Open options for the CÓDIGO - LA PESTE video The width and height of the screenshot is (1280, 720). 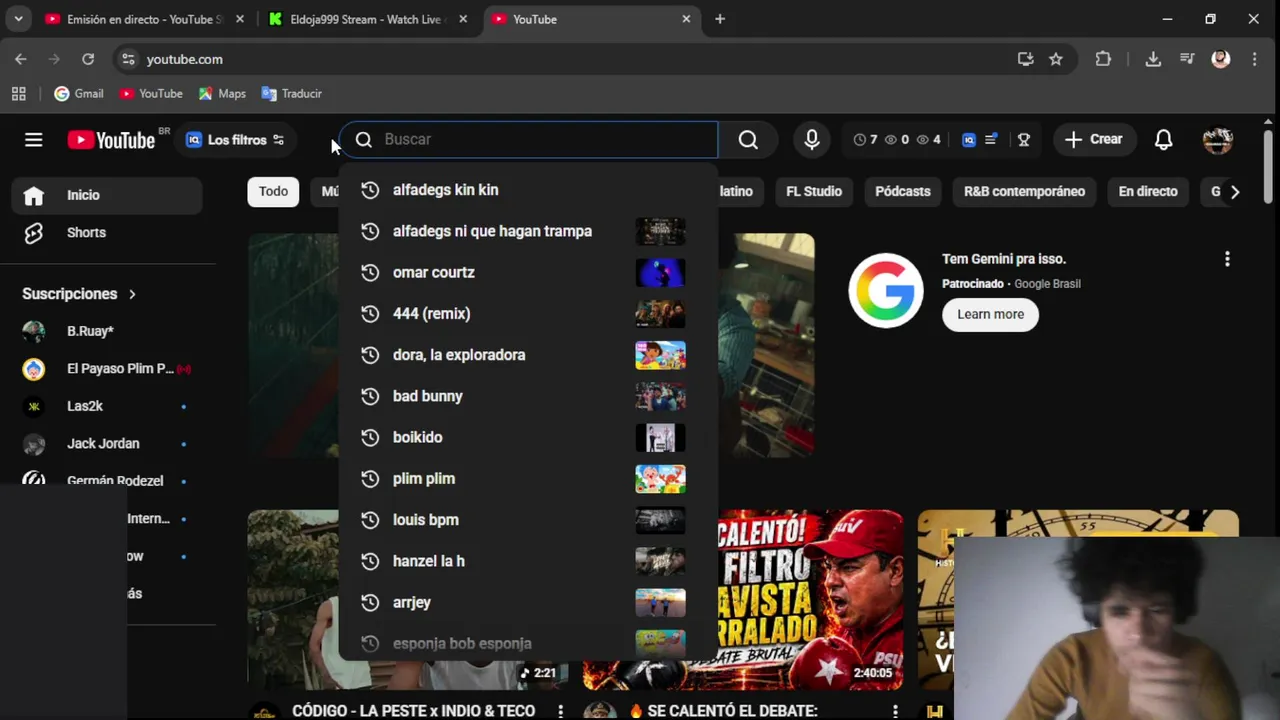[561, 711]
